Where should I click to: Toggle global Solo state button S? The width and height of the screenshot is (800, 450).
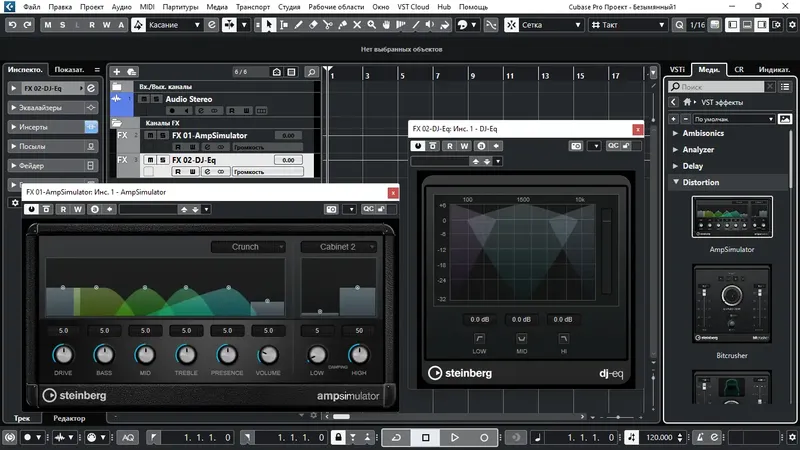pos(62,24)
